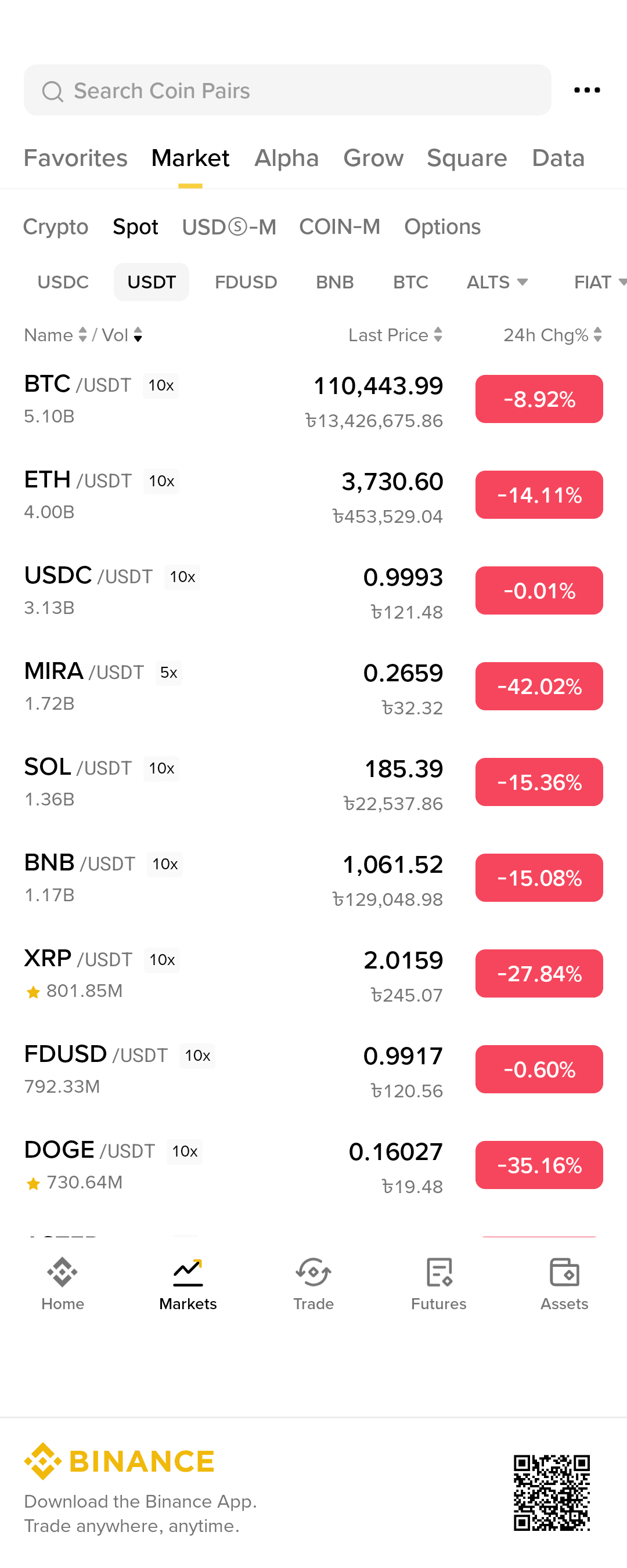Click the QR code to download app
Viewport: 627px width, 1568px height.
pos(551,1493)
